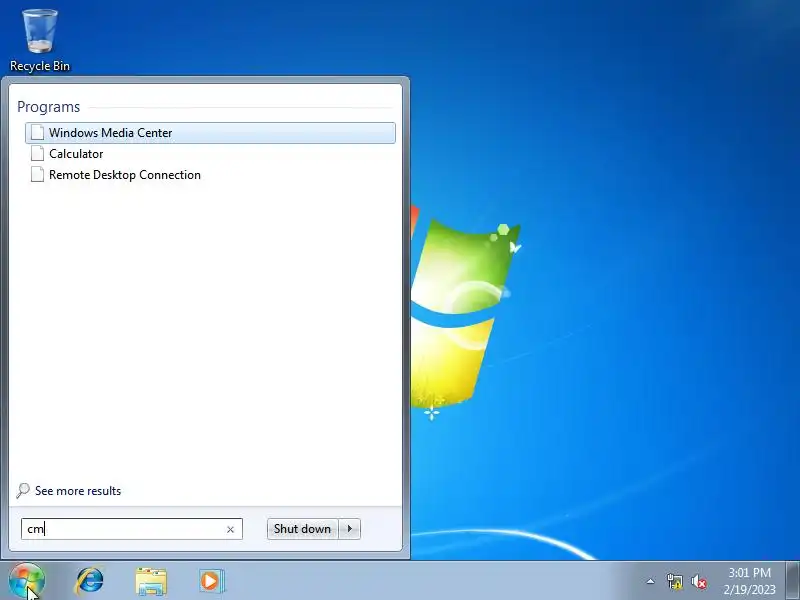Viewport: 800px width, 600px height.
Task: Click the Calculator result file icon
Action: [37, 153]
